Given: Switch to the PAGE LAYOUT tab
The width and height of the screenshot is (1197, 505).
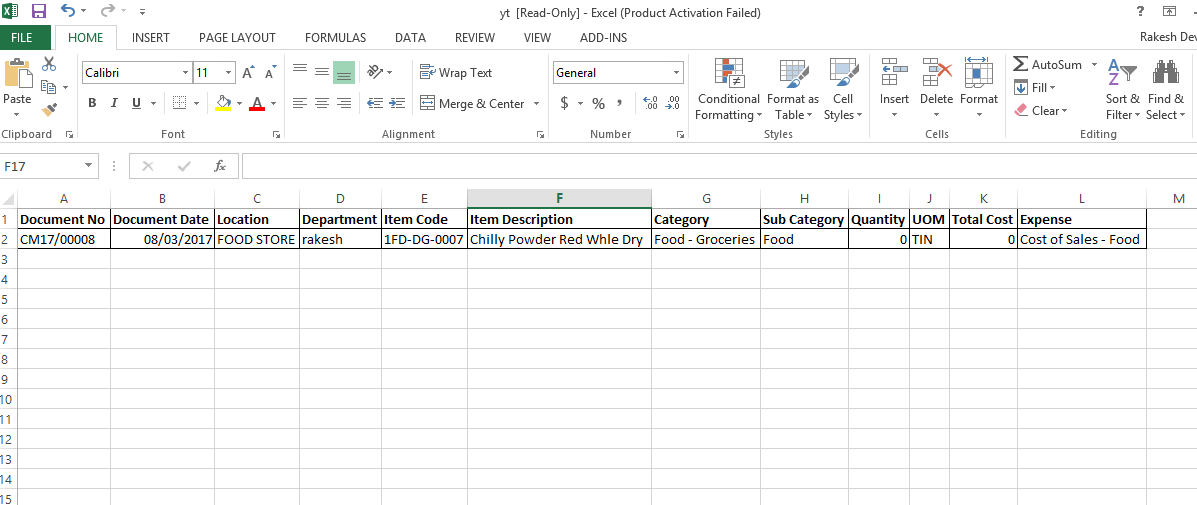Looking at the screenshot, I should (237, 38).
